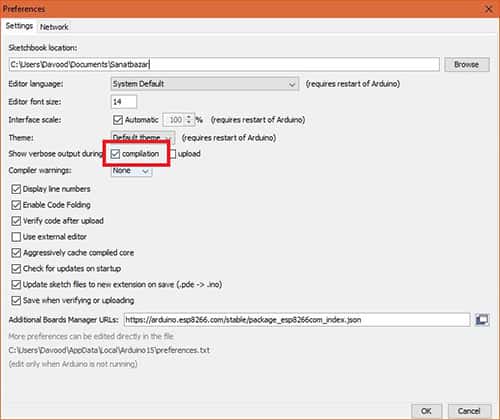Viewport: 500px width, 420px height.
Task: Toggle Aggressively cache compiled core
Action: (x=16, y=253)
